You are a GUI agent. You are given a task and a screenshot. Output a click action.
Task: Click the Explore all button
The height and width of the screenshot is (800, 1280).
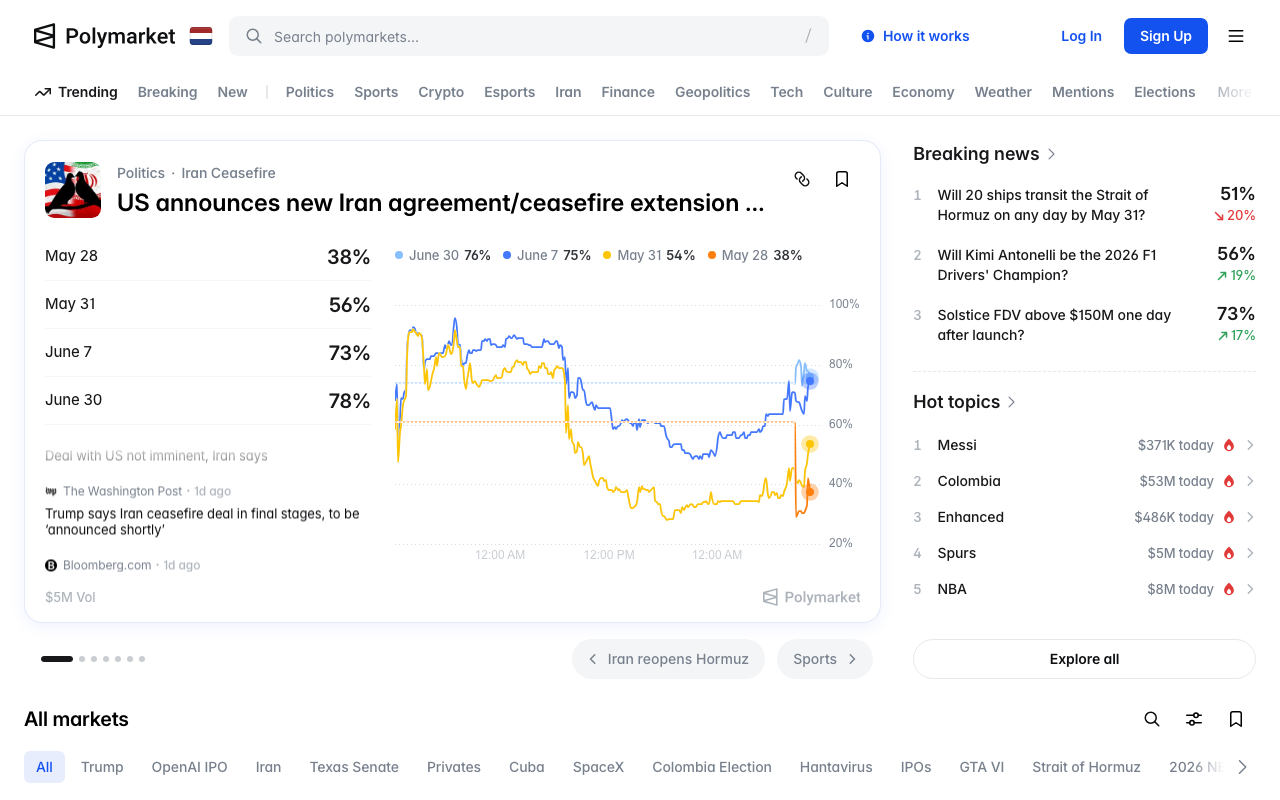pos(1084,659)
